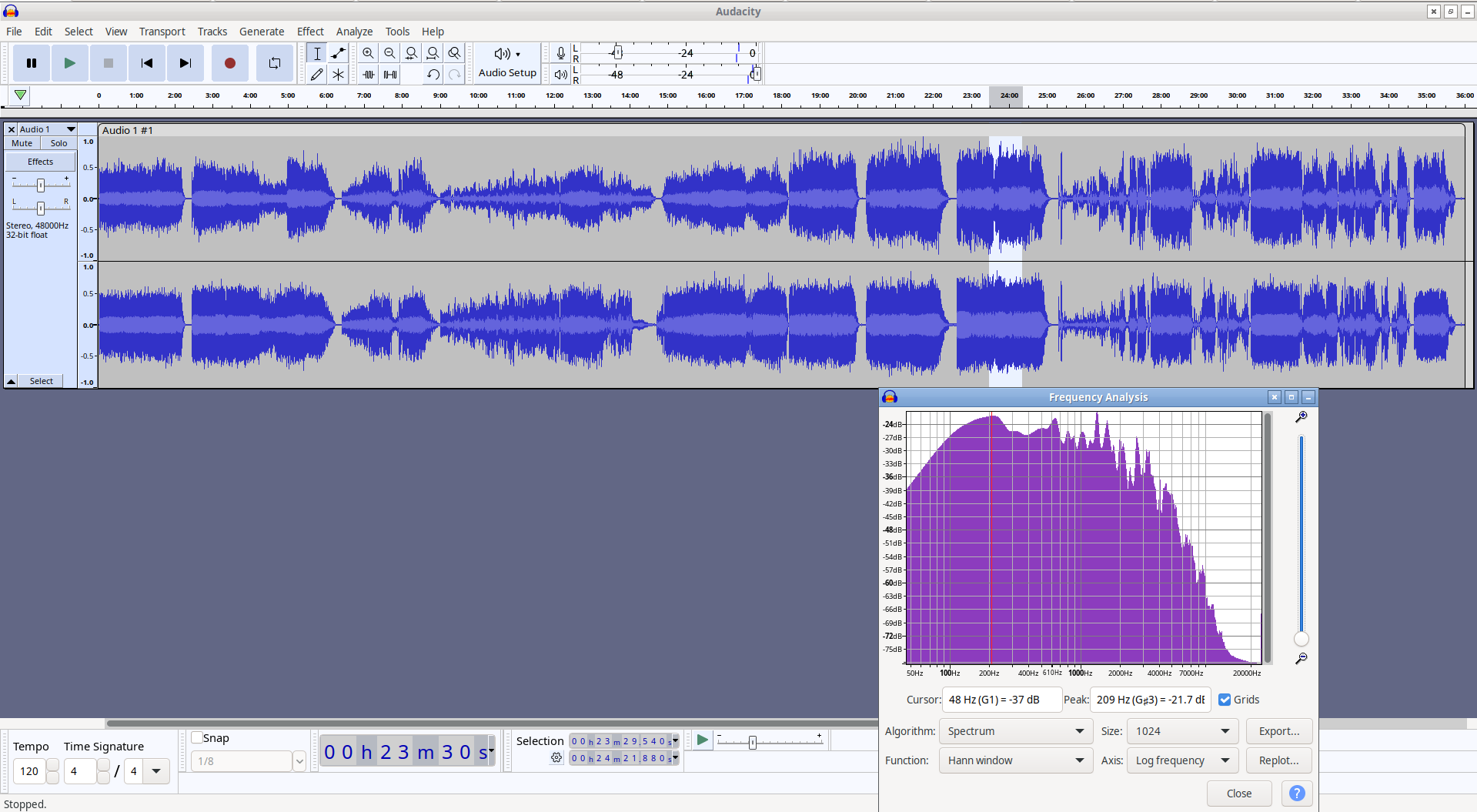Click the Zoom In magnifier icon
1477x812 pixels.
point(369,53)
